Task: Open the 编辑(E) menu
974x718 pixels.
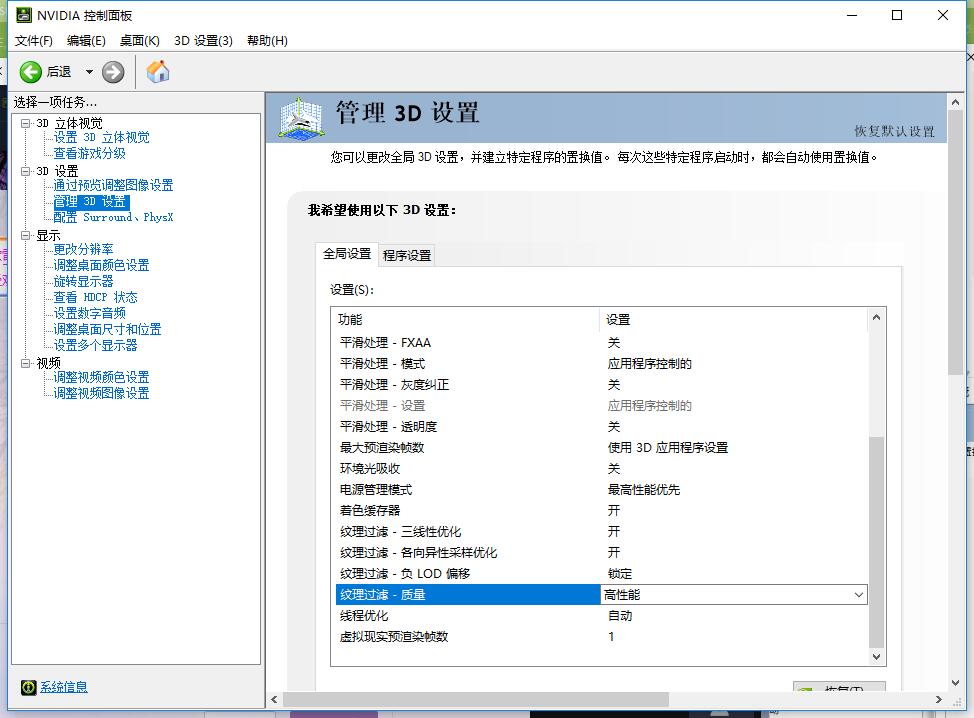Action: point(86,40)
